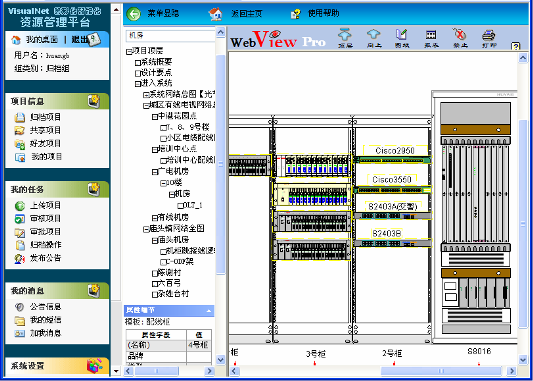This screenshot has height=381, width=533.
Task: Collapse the 属性细节 panel arrow
Action: 209,311
